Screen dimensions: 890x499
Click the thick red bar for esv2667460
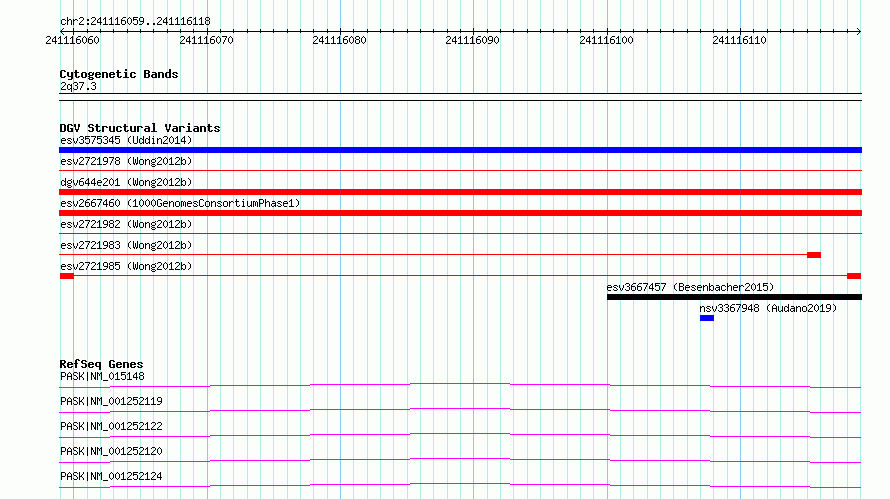click(x=460, y=213)
